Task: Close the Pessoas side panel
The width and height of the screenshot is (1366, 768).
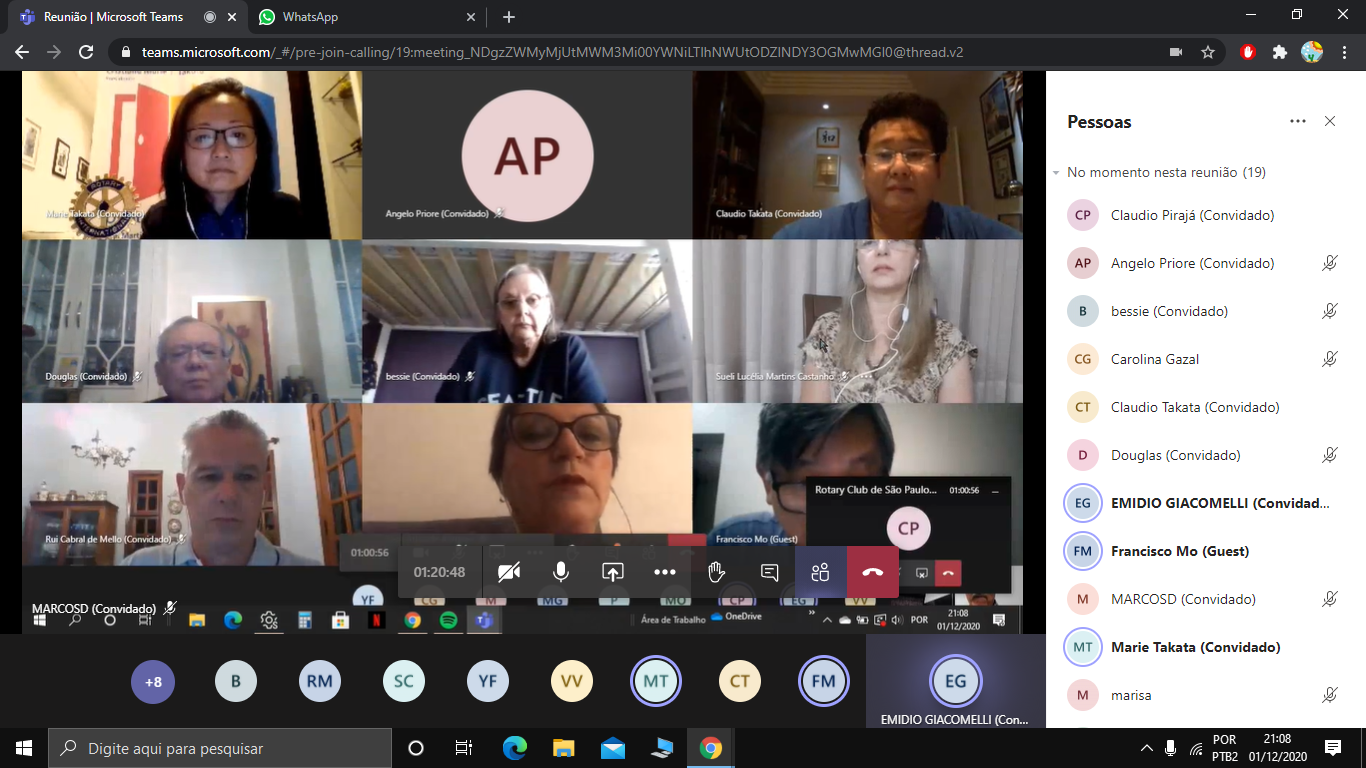Action: [x=1330, y=121]
